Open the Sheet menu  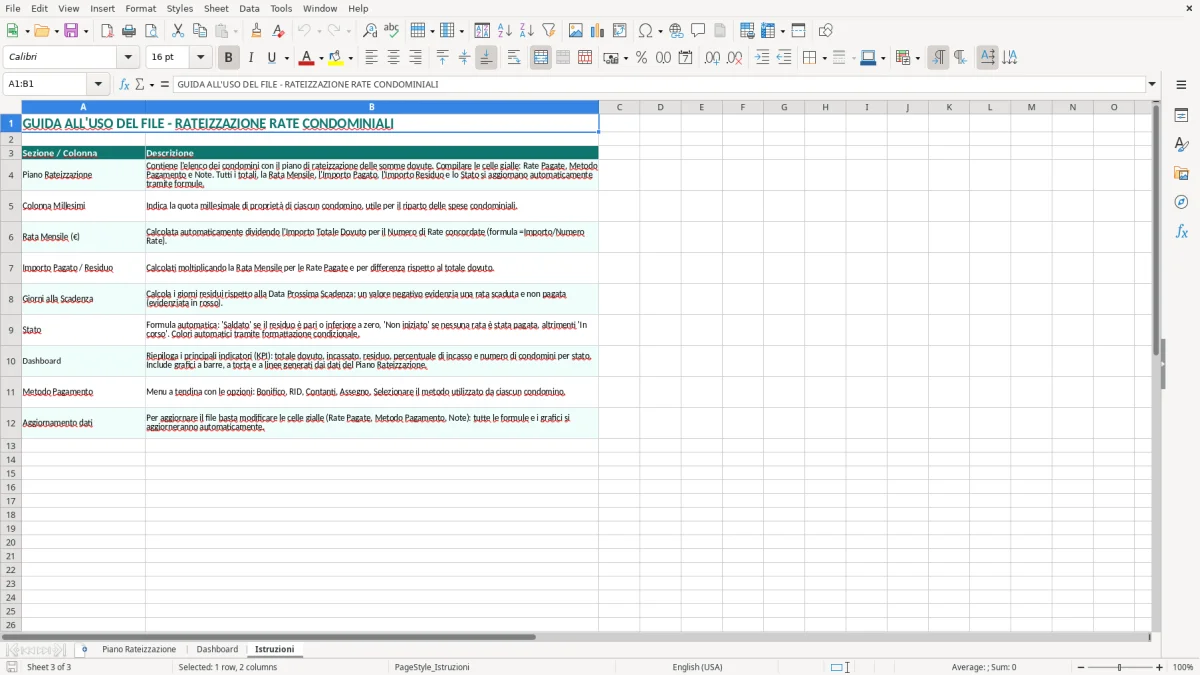[216, 8]
